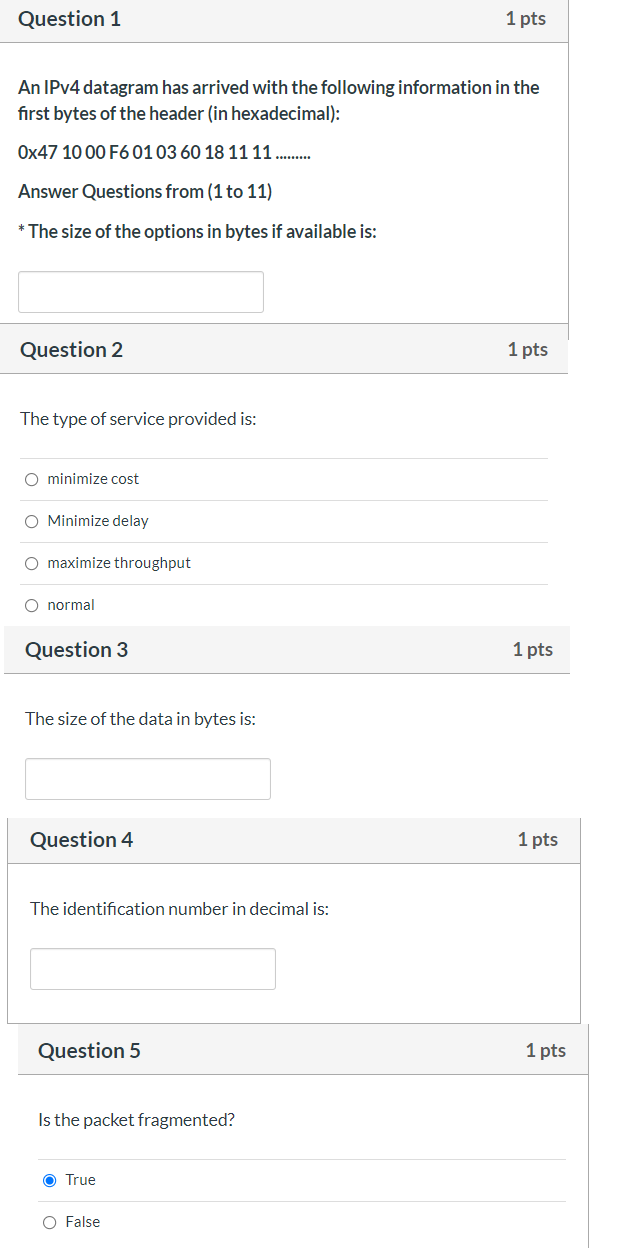The height and width of the screenshot is (1248, 618).
Task: Click the Question 4 header
Action: 81,840
